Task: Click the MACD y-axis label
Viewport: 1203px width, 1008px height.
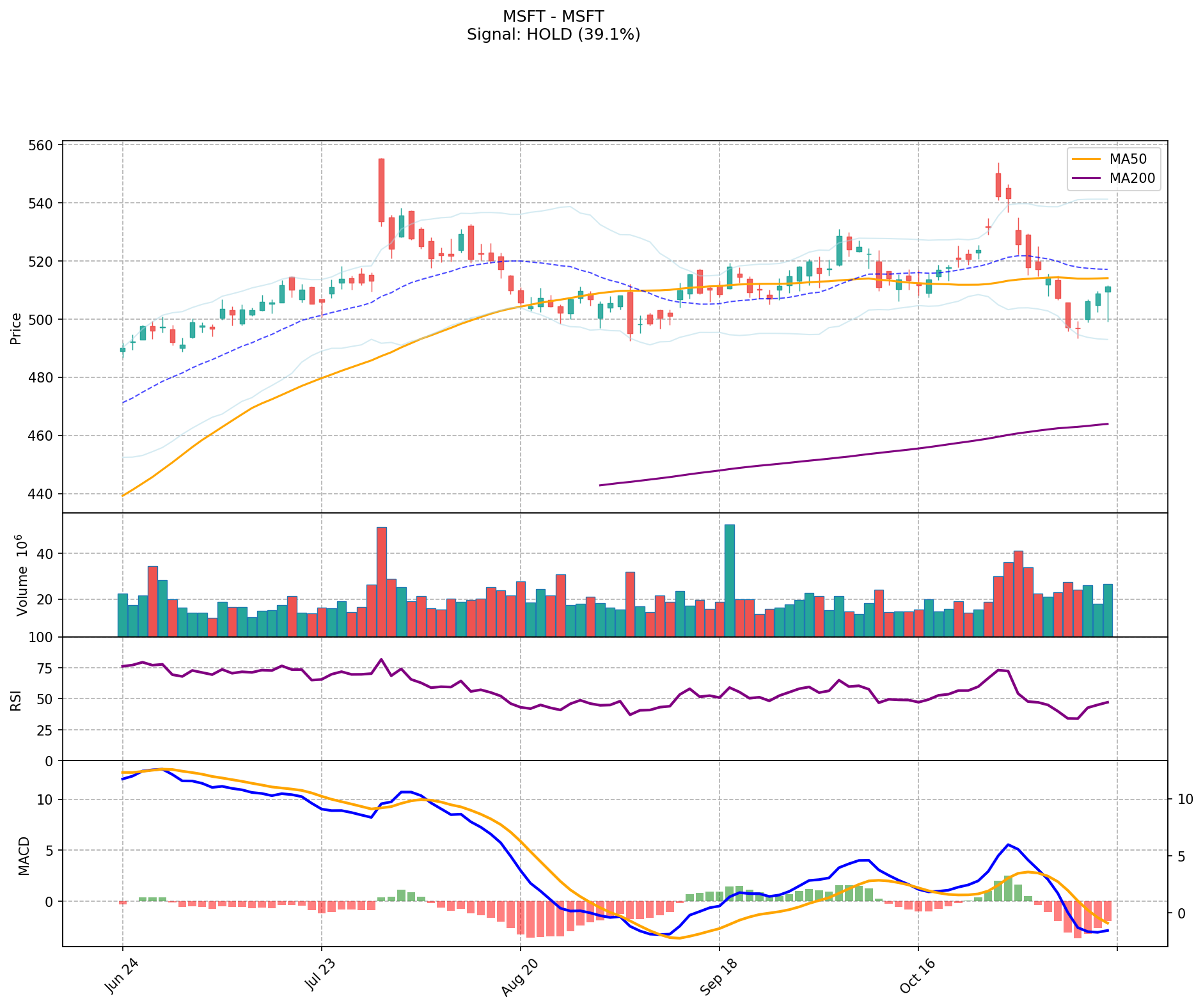Action: pos(24,855)
